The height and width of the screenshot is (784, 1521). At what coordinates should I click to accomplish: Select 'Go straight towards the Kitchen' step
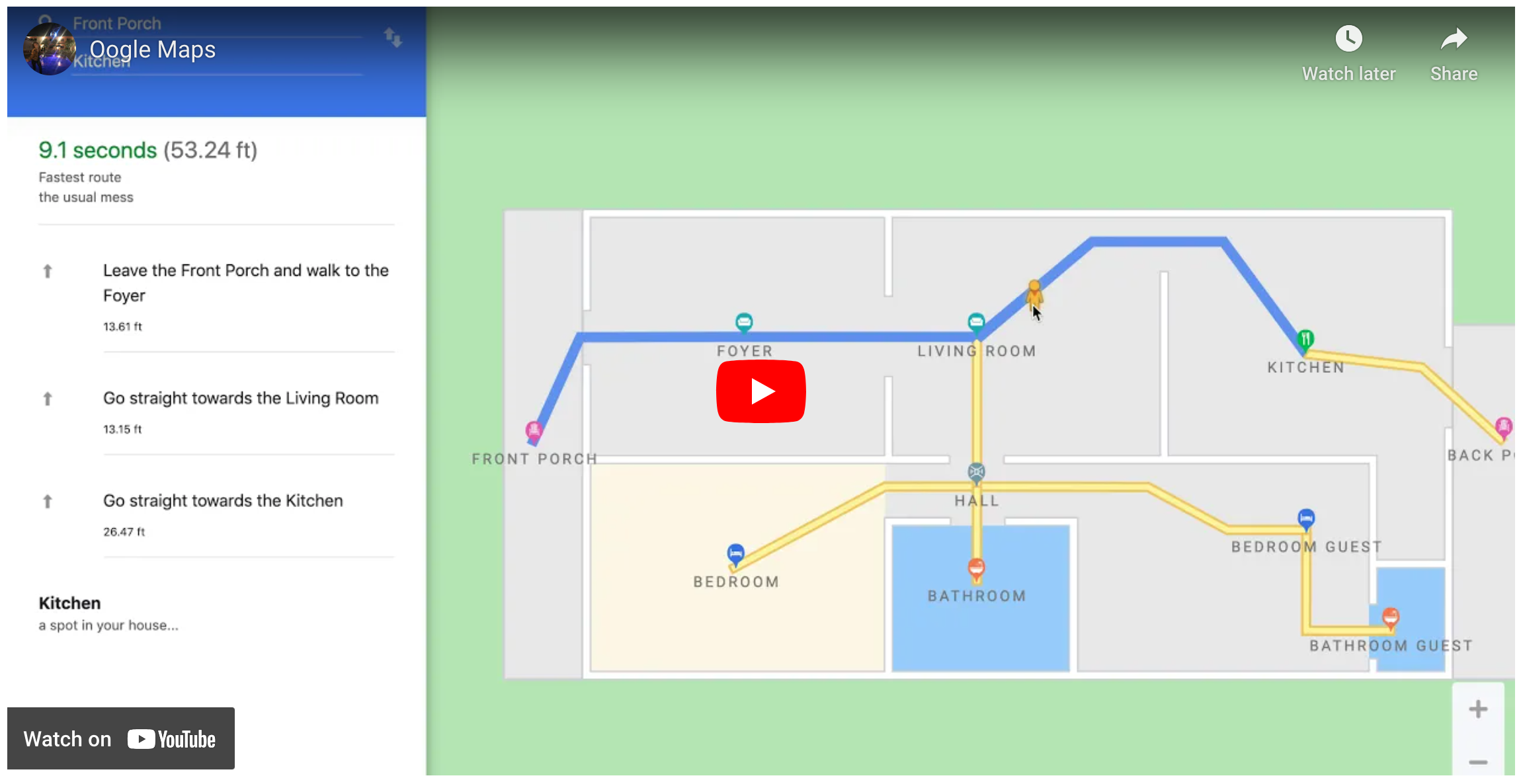223,501
